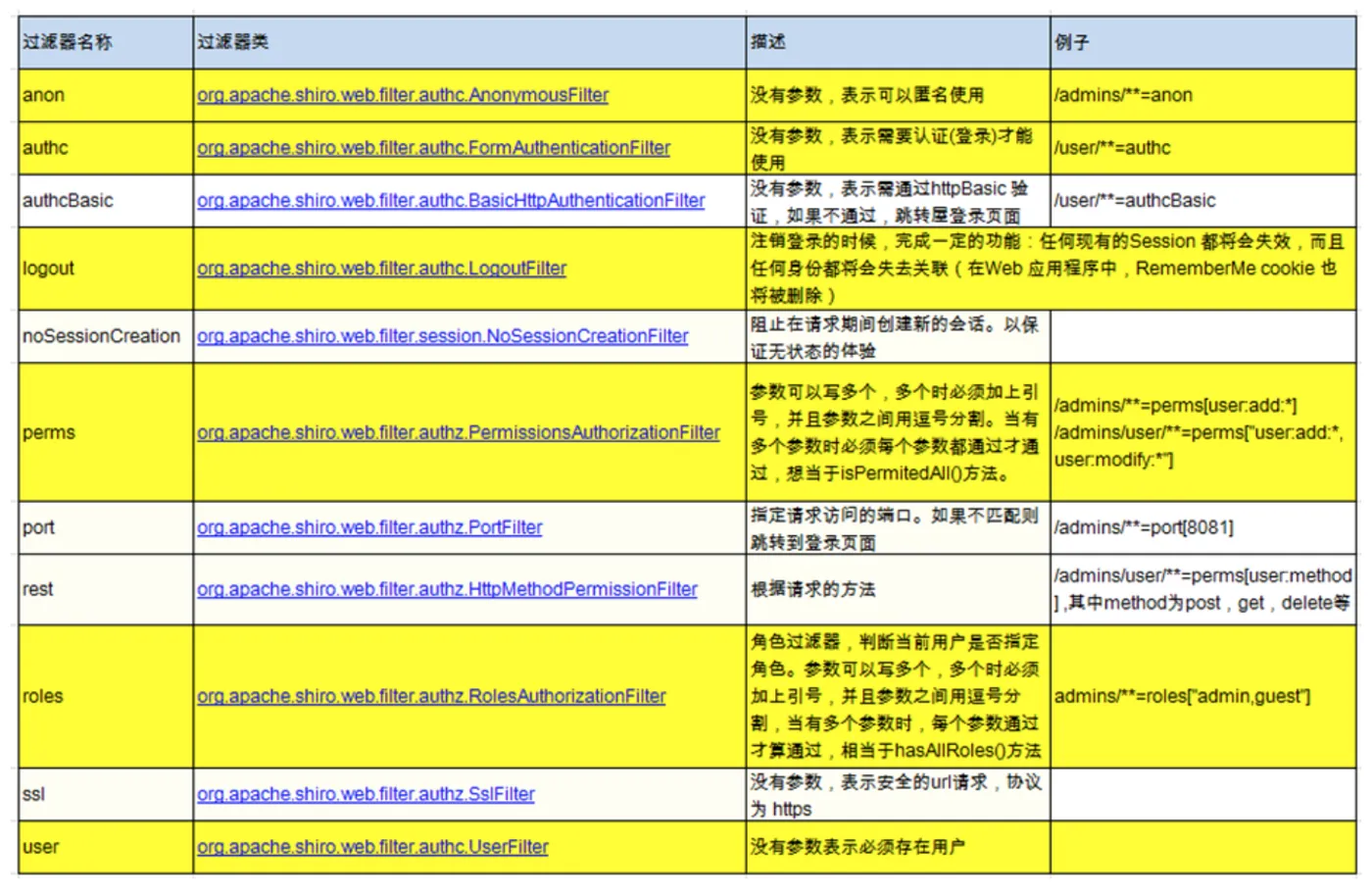Click the '描述' column header
The height and width of the screenshot is (894, 1372).
[x=898, y=42]
